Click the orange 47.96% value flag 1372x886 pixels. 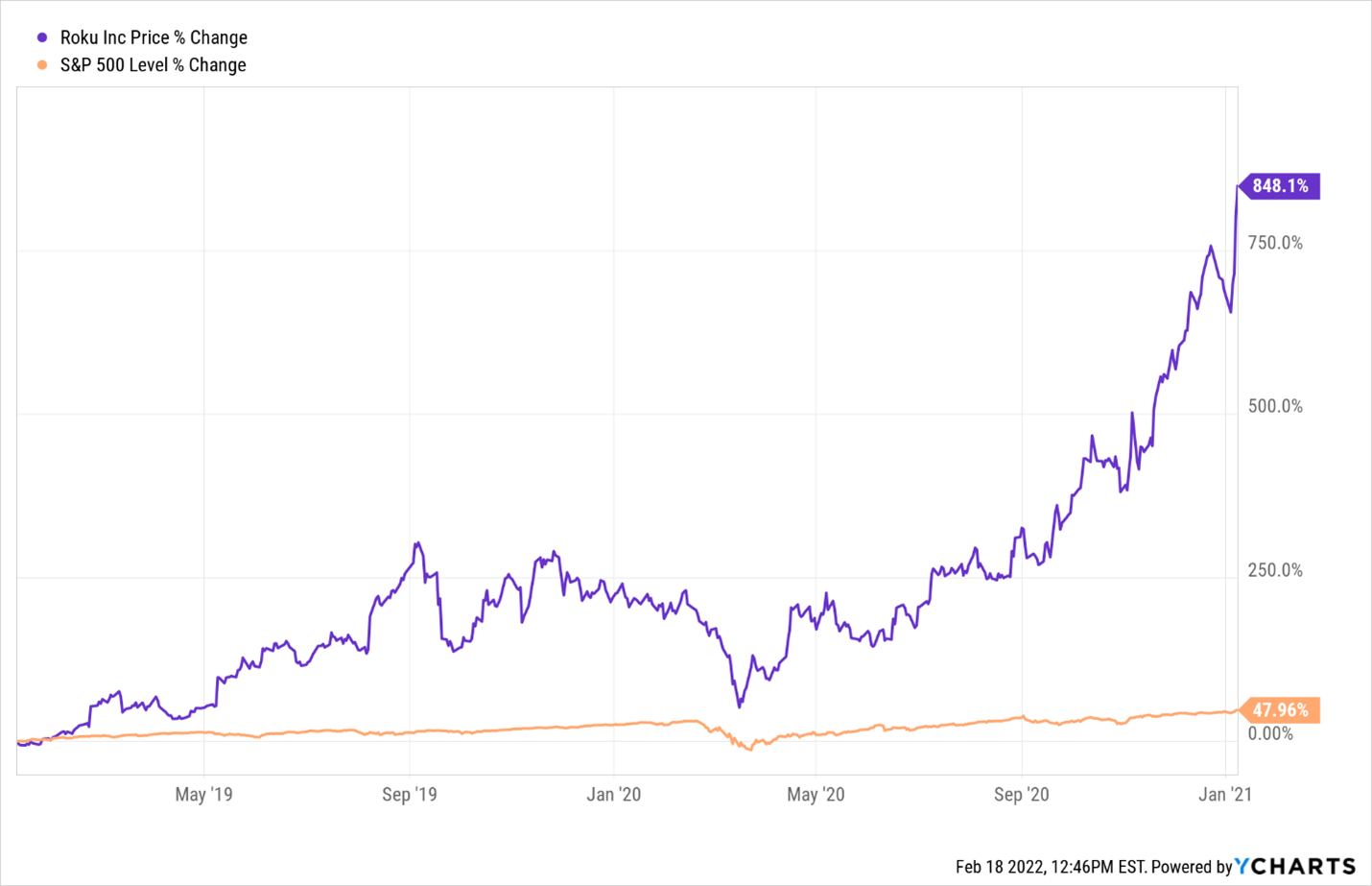1280,710
